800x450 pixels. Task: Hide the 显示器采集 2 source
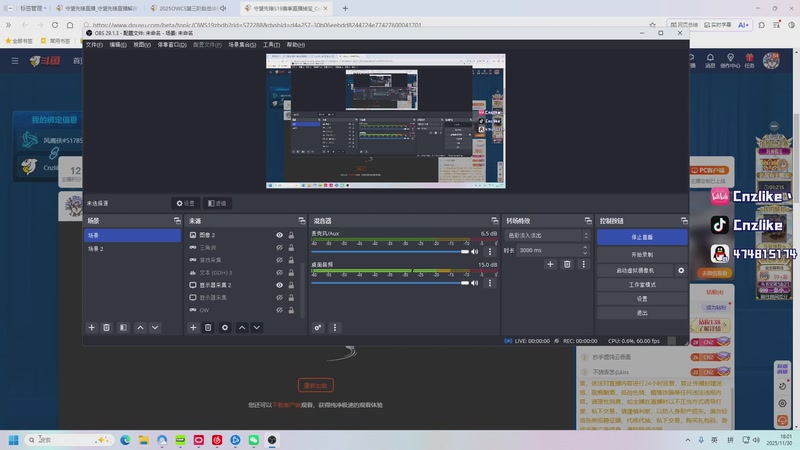280,285
